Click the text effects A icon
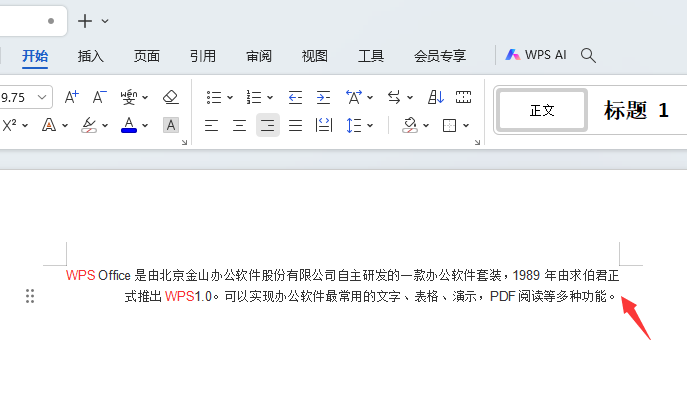The image size is (687, 403). tap(49, 126)
